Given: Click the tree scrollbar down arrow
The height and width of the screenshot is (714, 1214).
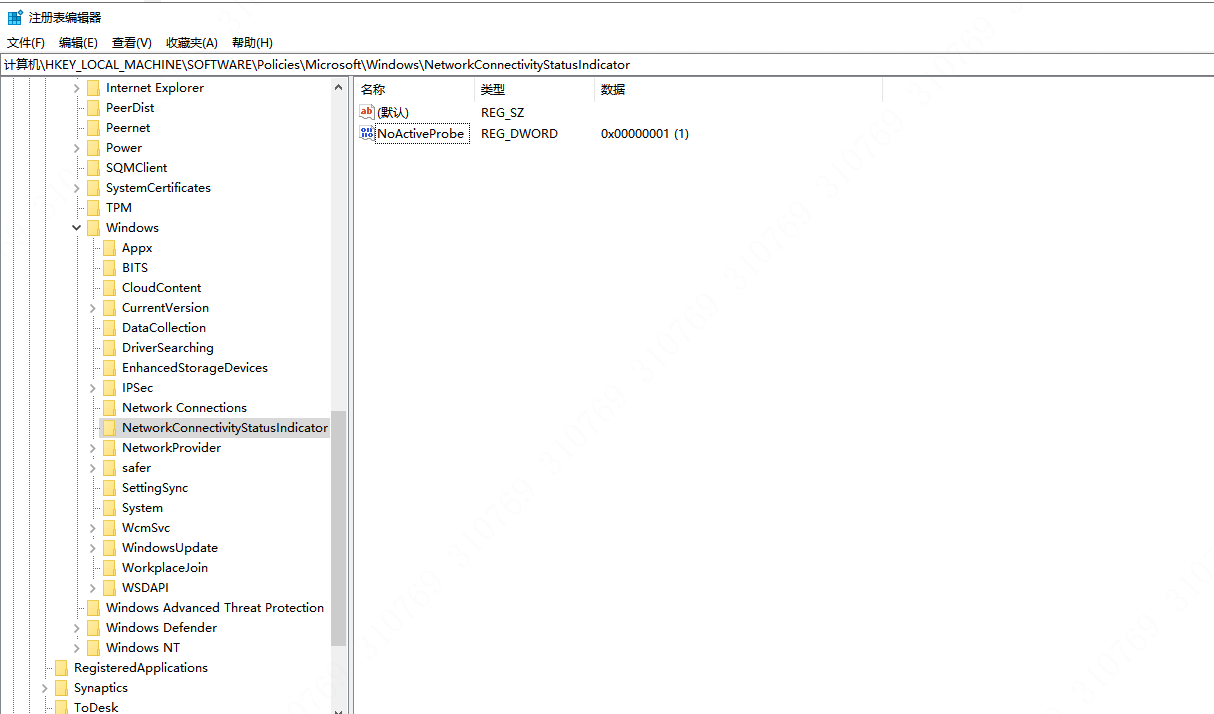Looking at the screenshot, I should tap(338, 709).
